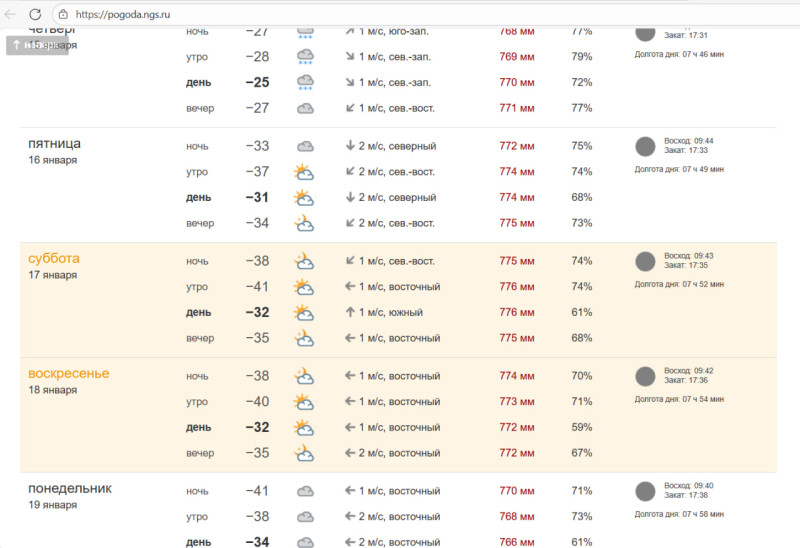Click Thursday morning snow cloud icon
The height and width of the screenshot is (548, 800).
(305, 57)
